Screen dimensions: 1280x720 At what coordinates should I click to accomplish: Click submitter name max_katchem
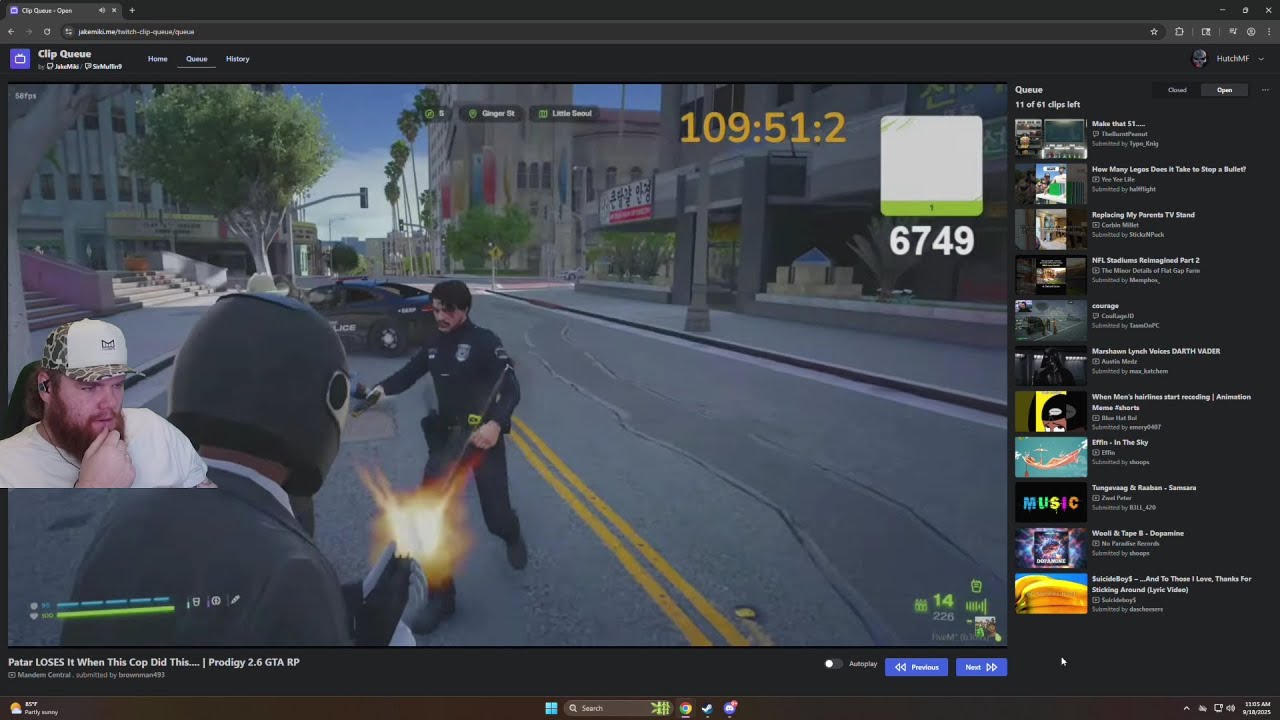tap(1148, 371)
